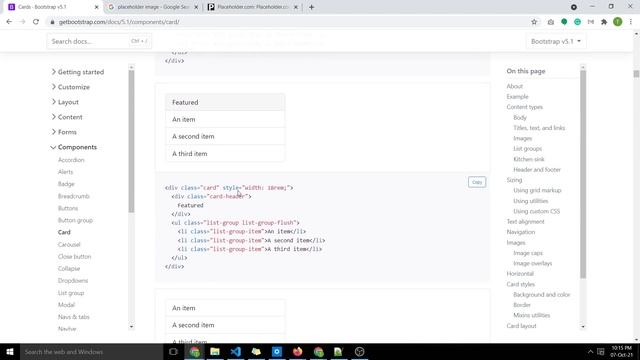
Task: Open Chrome three-dot menu
Action: (631, 22)
